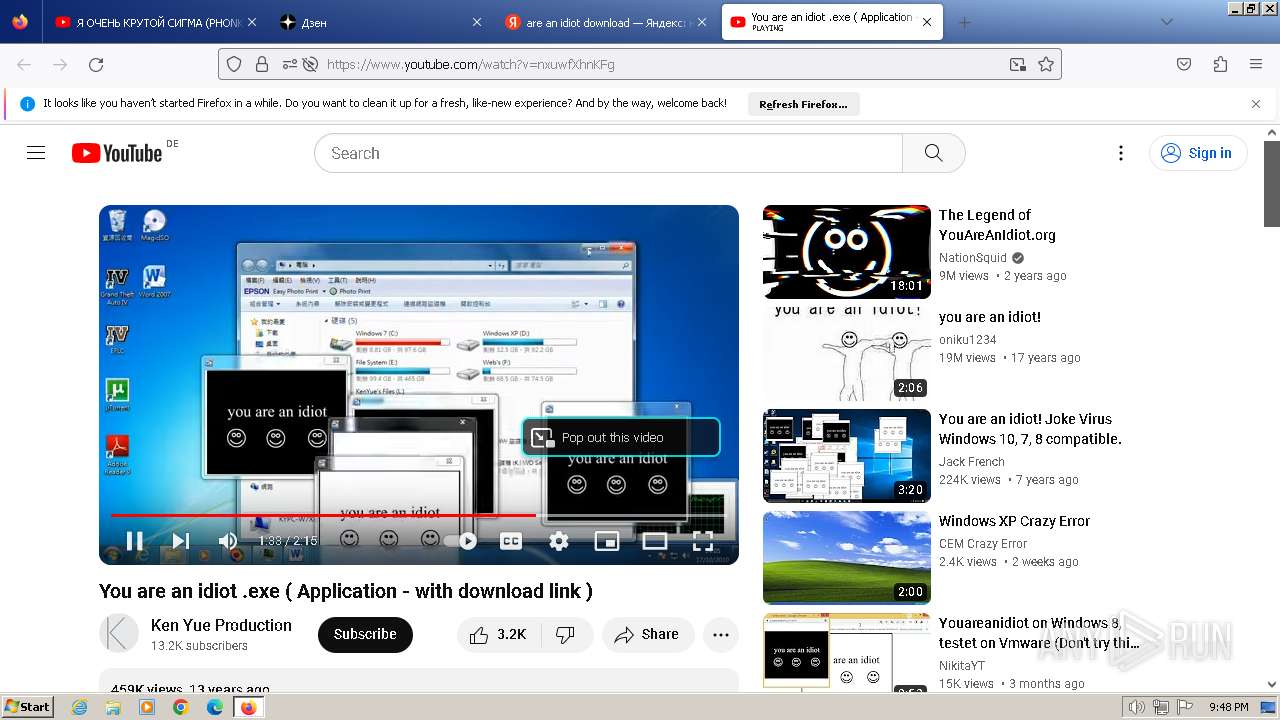
Task: Dislike the video with thumbs down
Action: coord(566,635)
